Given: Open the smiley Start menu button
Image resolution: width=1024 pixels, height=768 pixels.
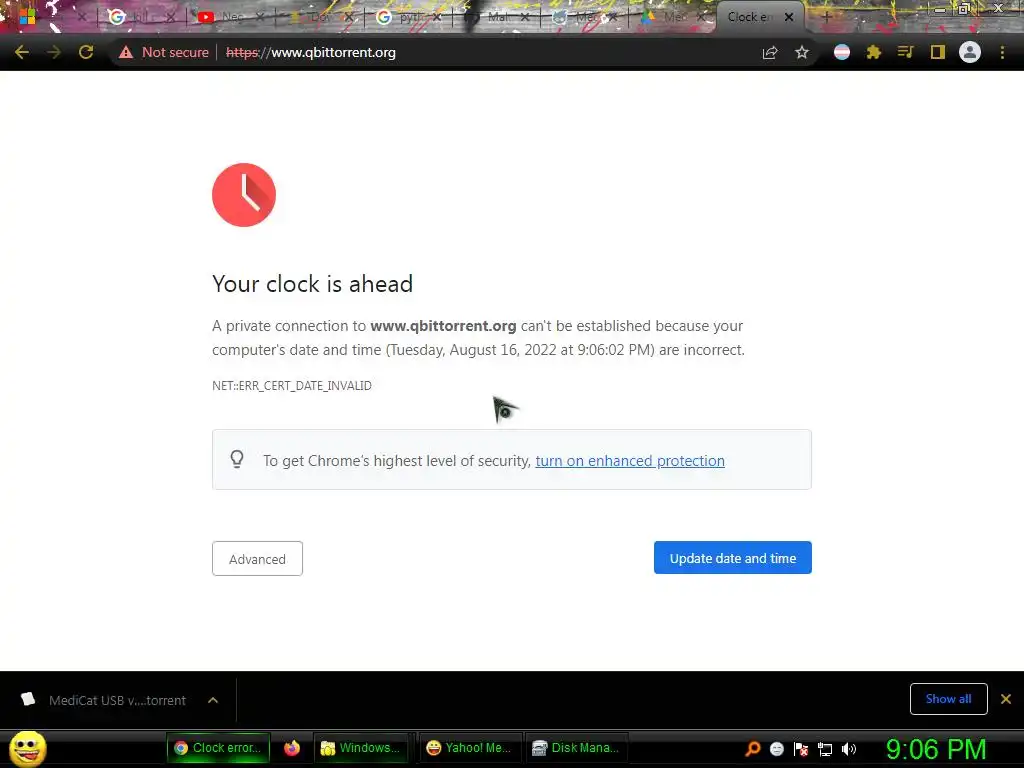Looking at the screenshot, I should pos(27,748).
